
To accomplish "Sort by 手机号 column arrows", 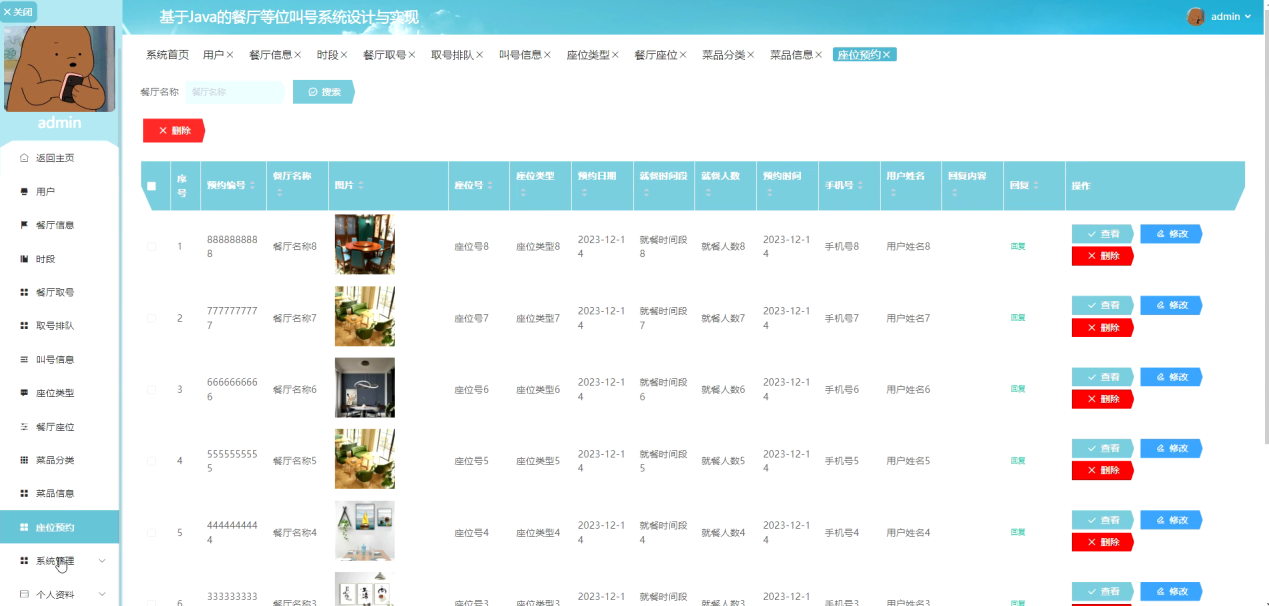I will pyautogui.click(x=861, y=186).
